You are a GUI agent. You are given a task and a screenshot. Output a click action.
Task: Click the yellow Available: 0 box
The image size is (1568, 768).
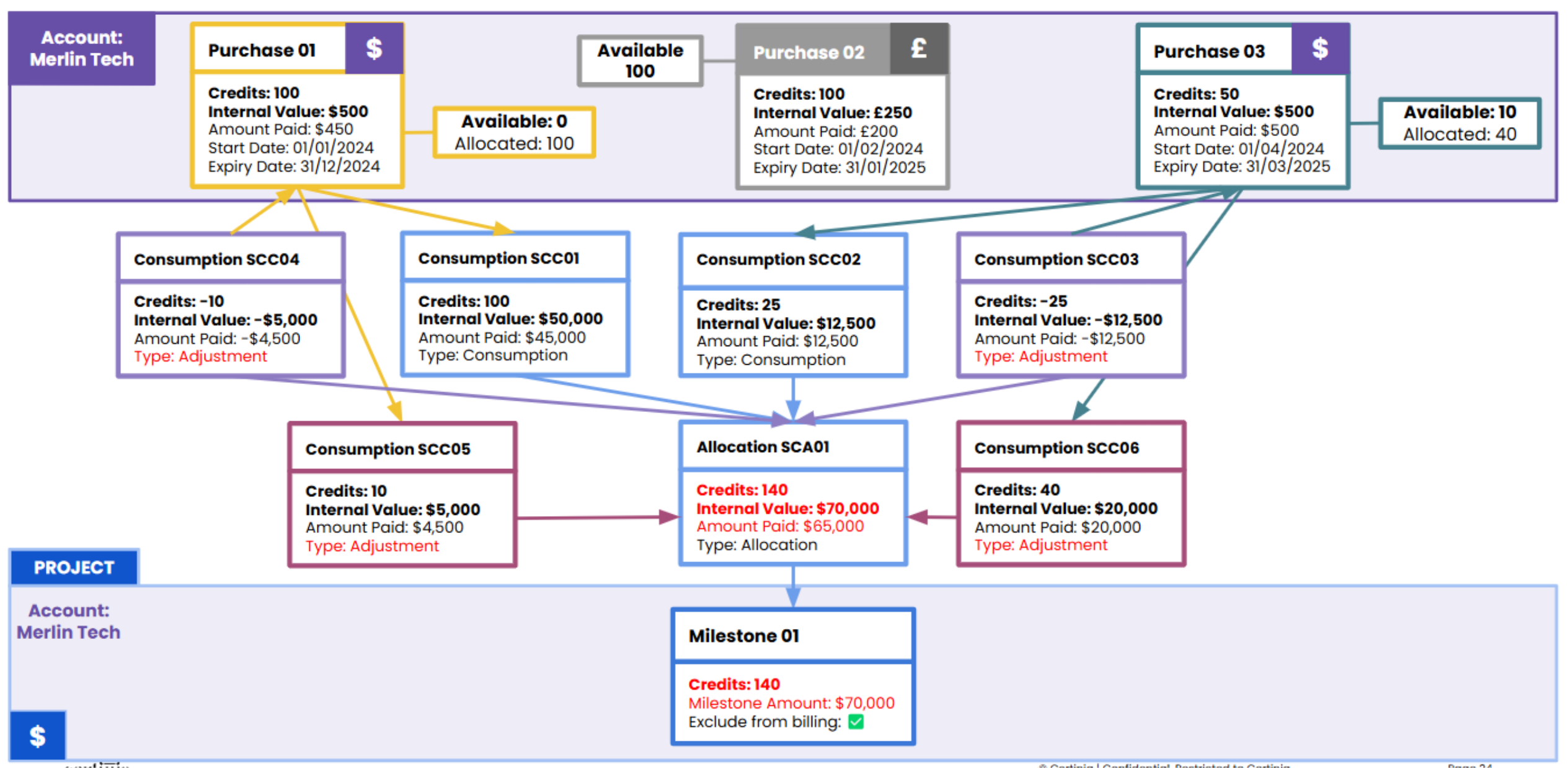[514, 132]
